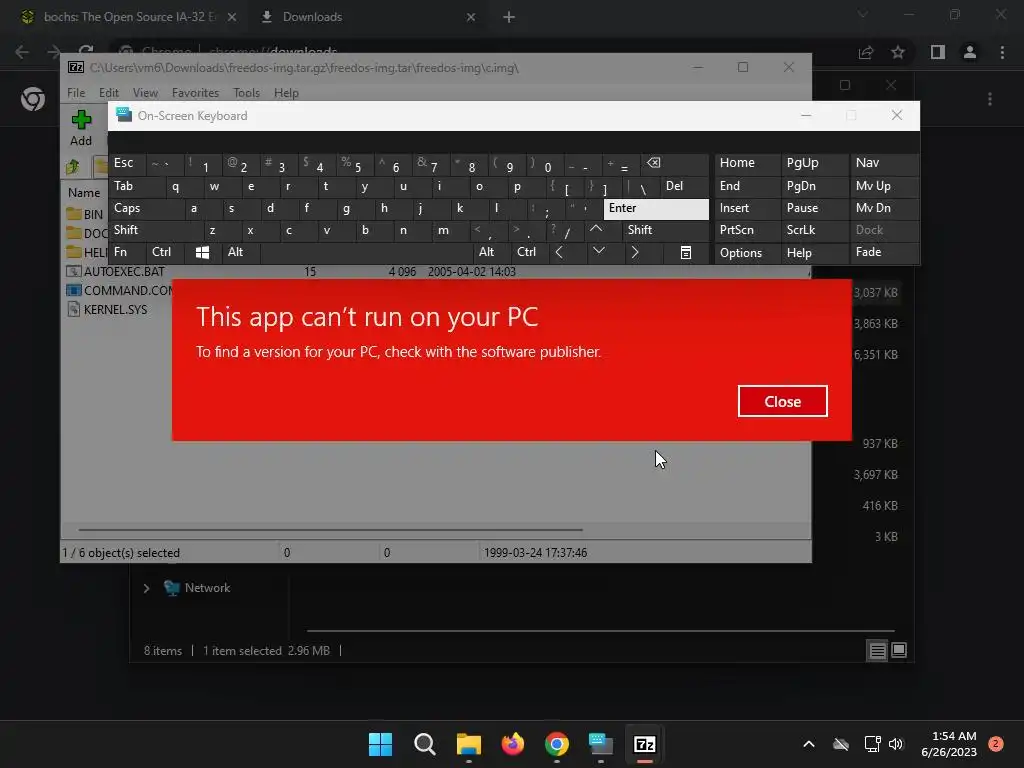
Task: Open Chrome's three-dot menu
Action: (x=1002, y=52)
